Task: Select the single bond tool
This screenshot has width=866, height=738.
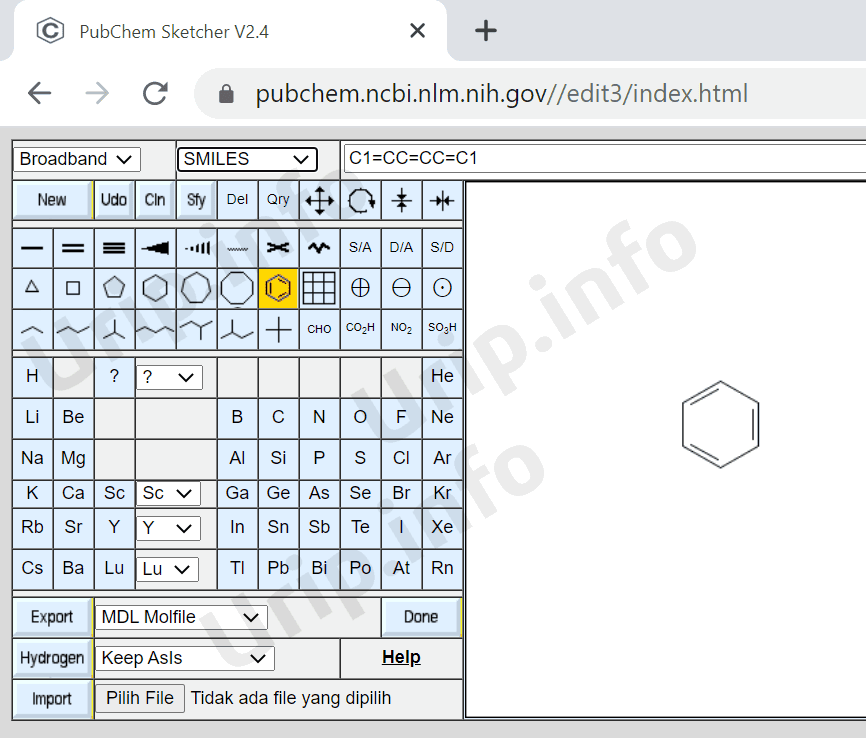Action: click(32, 247)
